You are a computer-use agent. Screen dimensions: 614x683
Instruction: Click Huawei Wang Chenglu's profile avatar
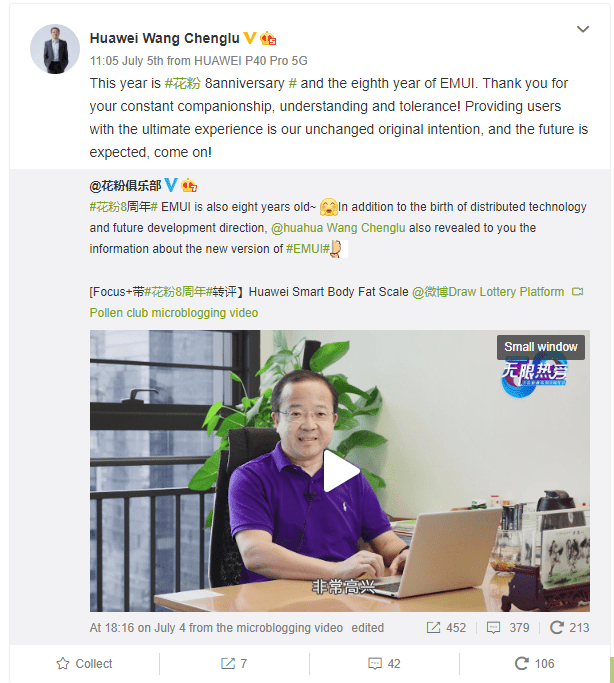(55, 49)
